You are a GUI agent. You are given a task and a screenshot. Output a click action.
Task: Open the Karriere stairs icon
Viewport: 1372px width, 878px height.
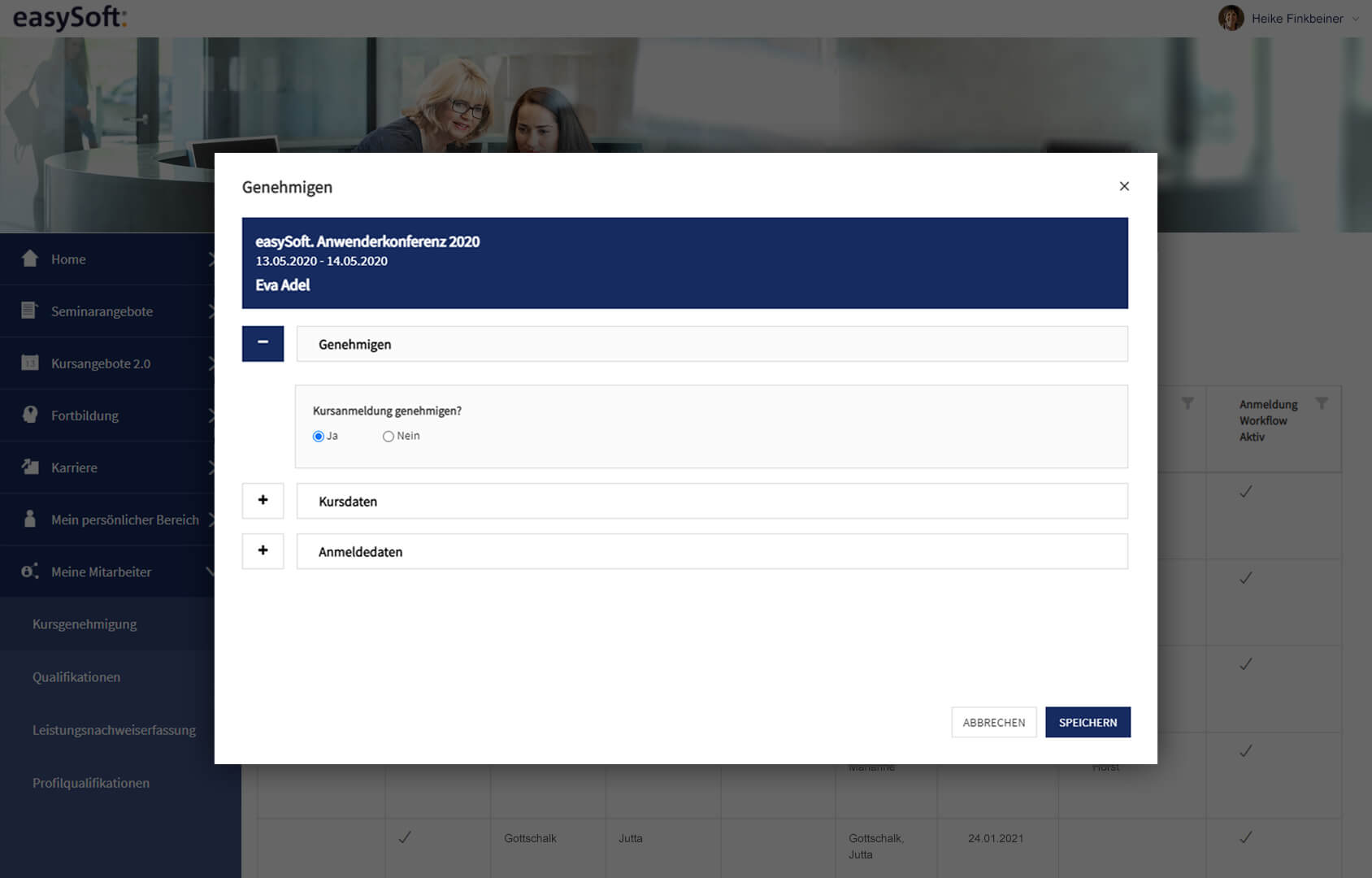30,467
